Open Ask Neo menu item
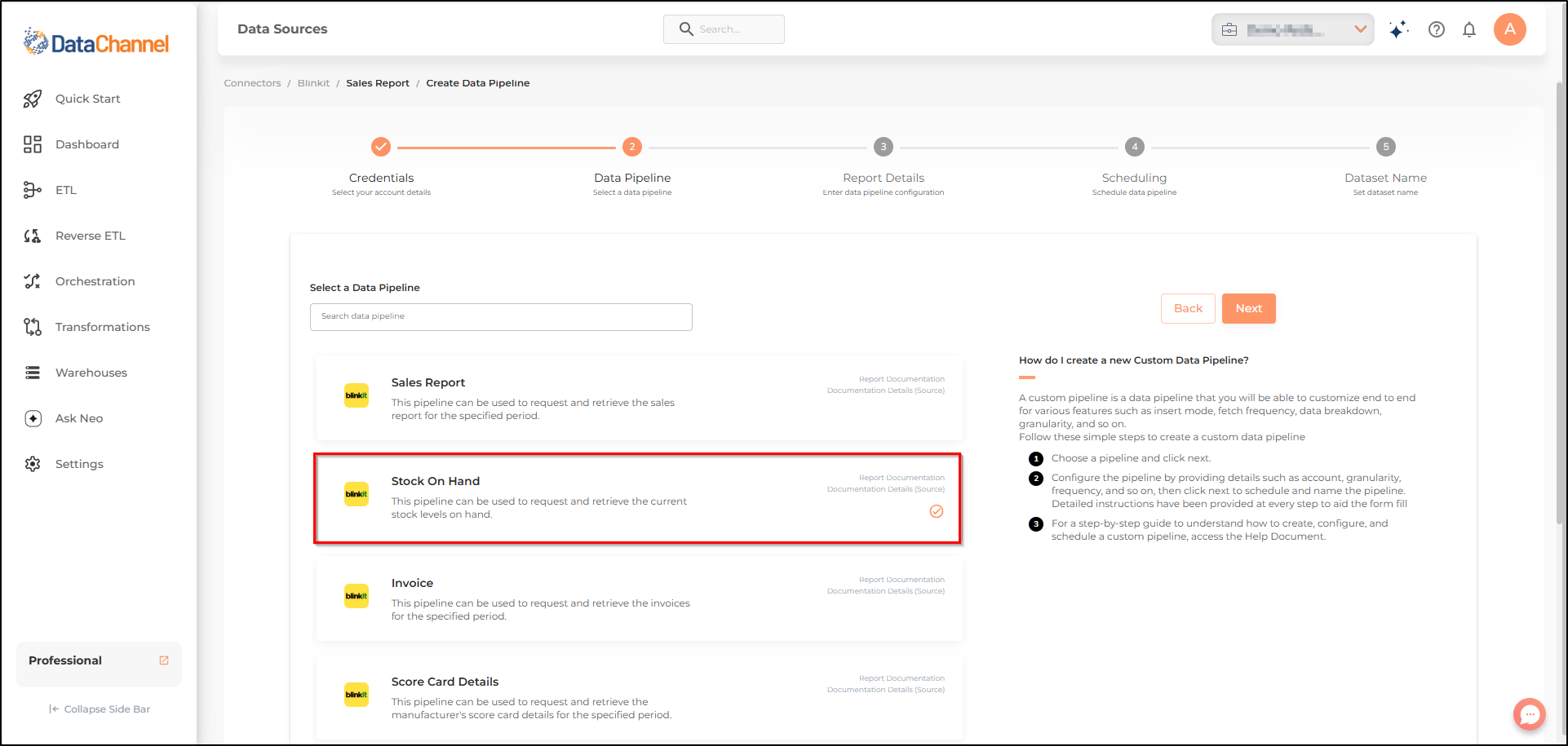This screenshot has height=746, width=1568. [x=79, y=418]
